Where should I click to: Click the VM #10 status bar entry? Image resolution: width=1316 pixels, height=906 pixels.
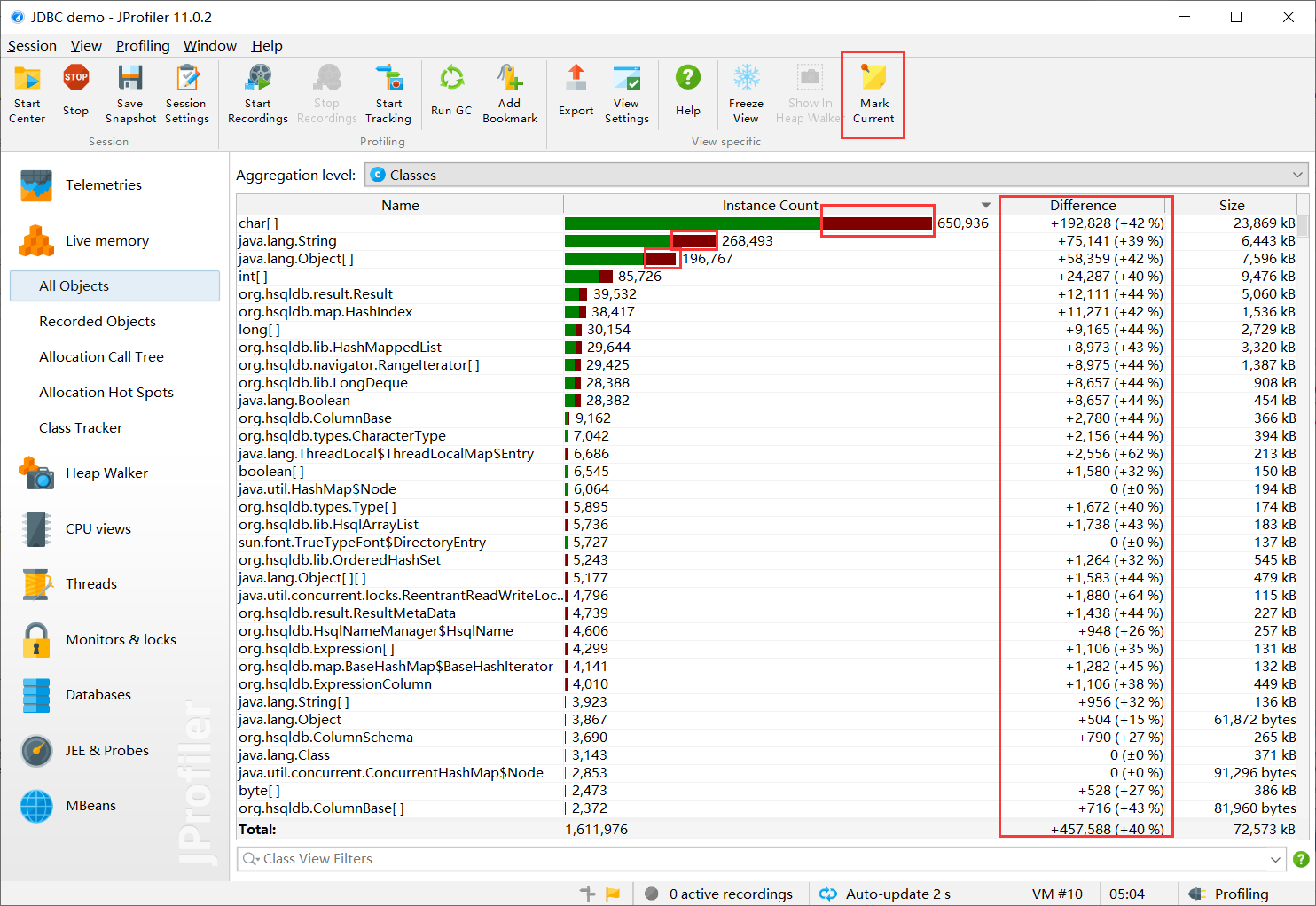1057,894
